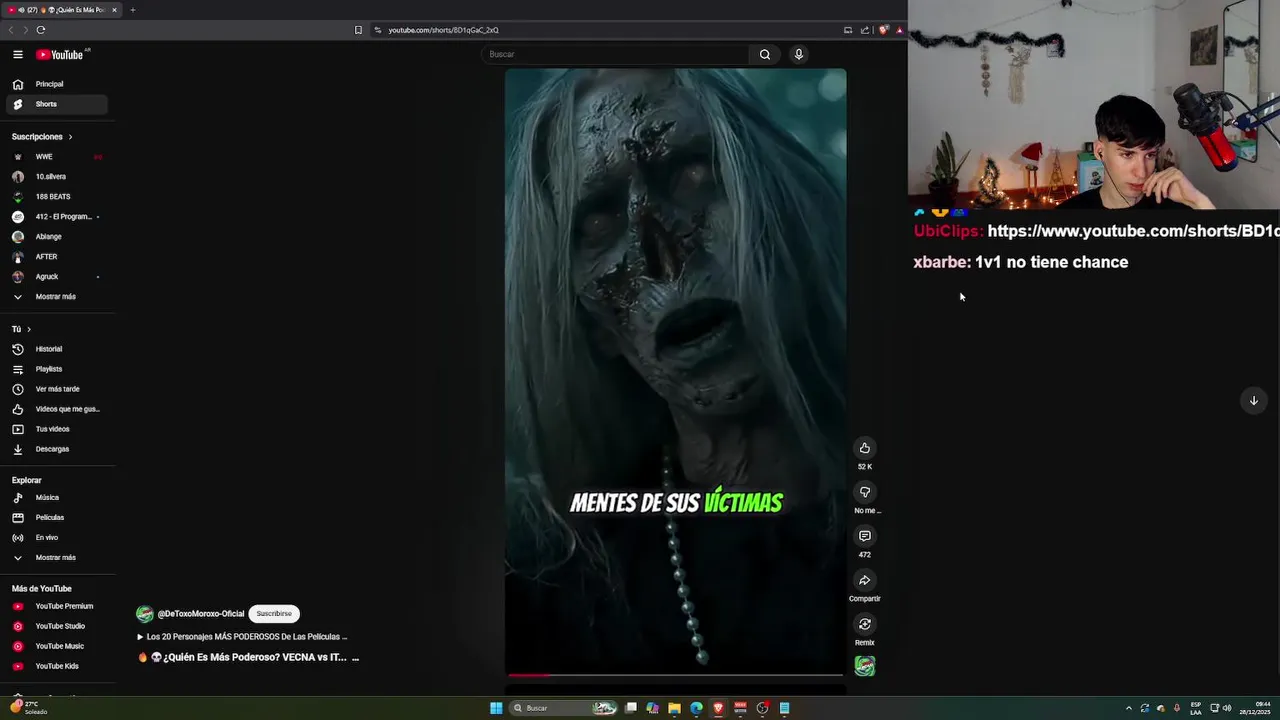Viewport: 1280px width, 720px height.
Task: Expand Mostrar más under subscriptions
Action: coord(56,297)
